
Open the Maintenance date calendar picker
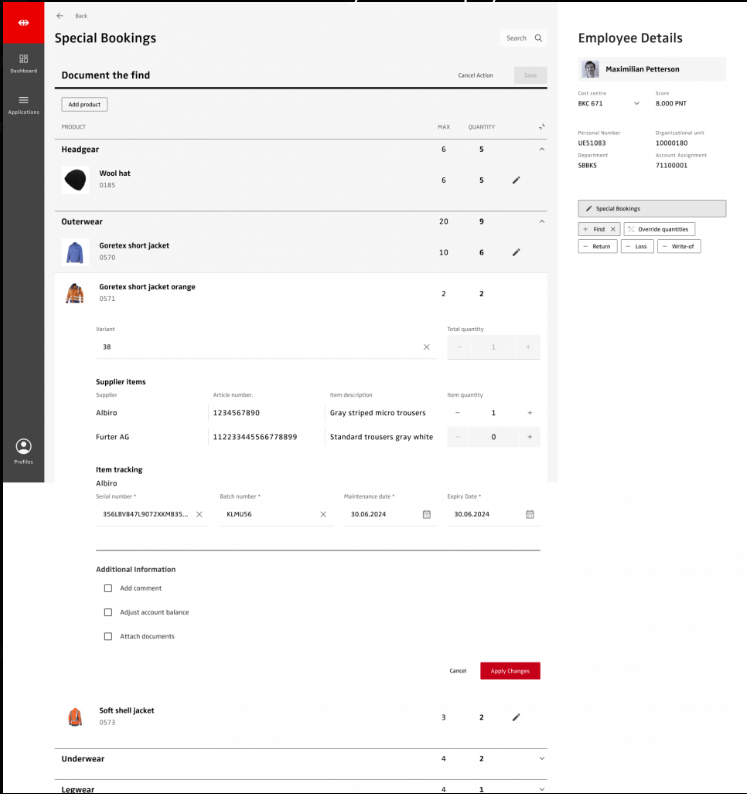426,514
